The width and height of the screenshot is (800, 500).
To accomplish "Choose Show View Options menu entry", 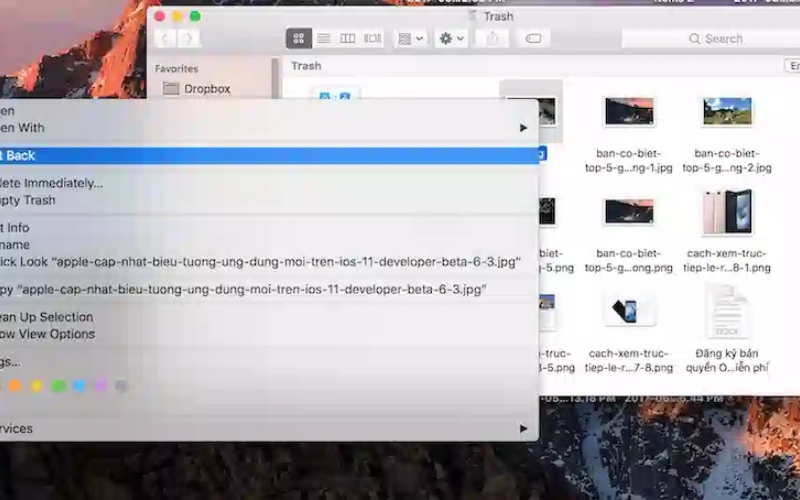I will click(x=269, y=334).
